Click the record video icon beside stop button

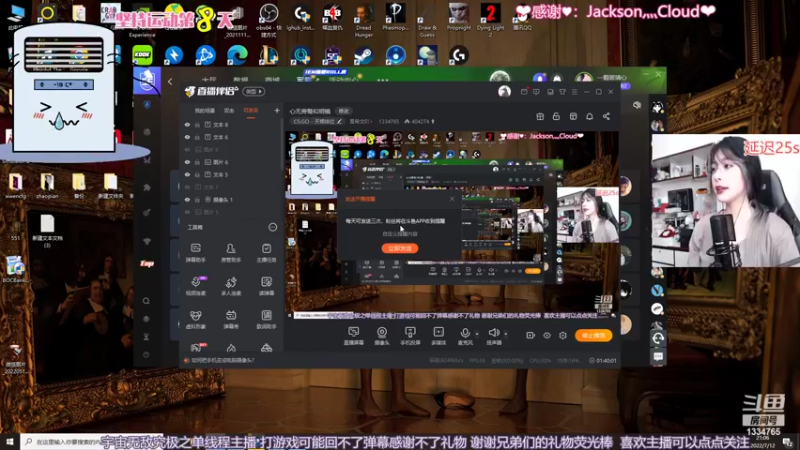point(530,335)
